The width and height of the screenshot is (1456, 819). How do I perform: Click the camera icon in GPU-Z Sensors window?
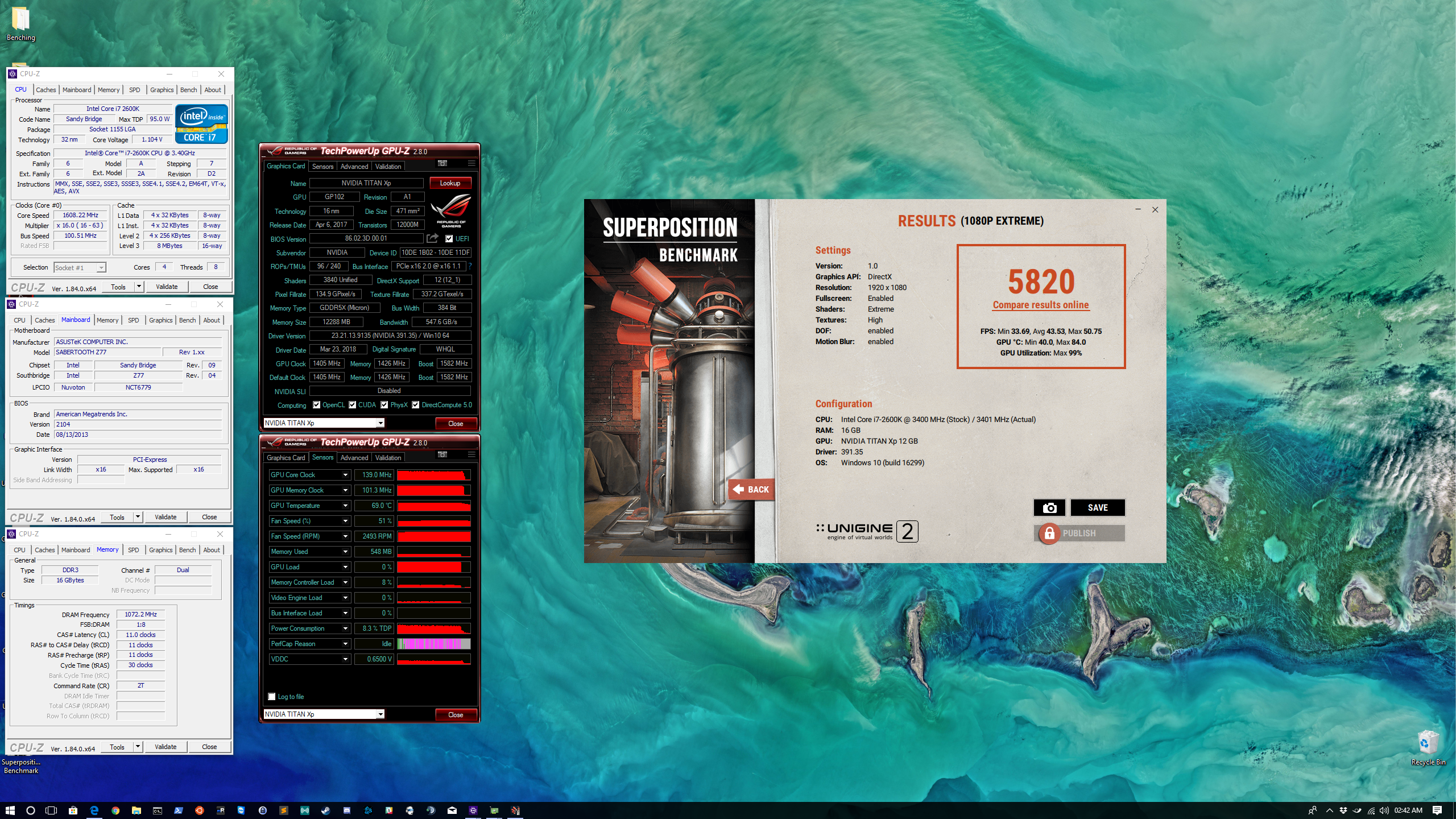[x=442, y=454]
